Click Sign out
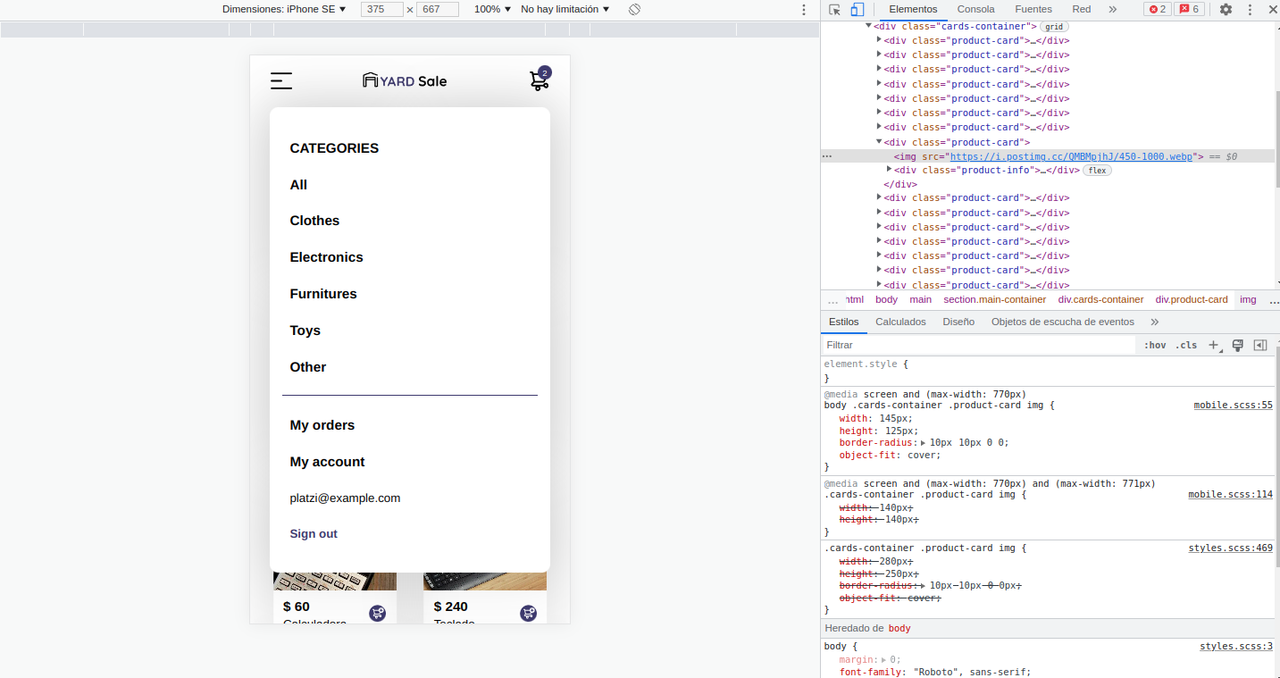 coord(314,534)
